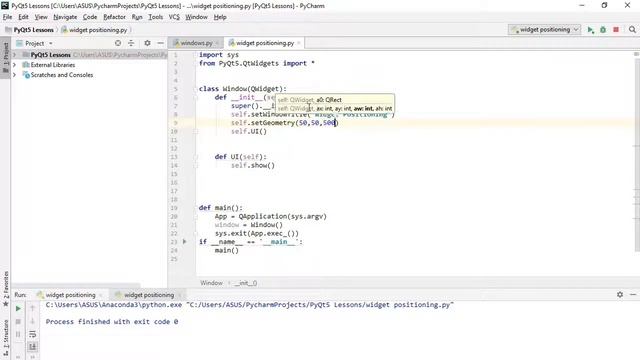The height and width of the screenshot is (360, 640).
Task: Open the File menu
Action: [x=7, y=17]
